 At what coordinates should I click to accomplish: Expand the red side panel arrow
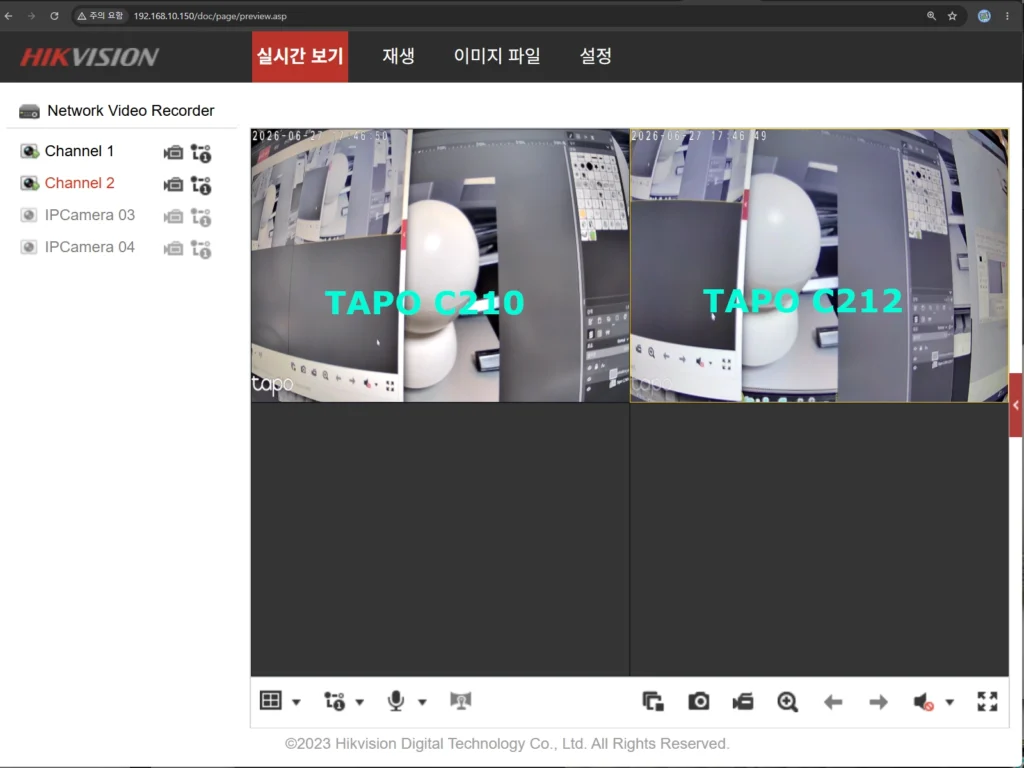[1016, 405]
